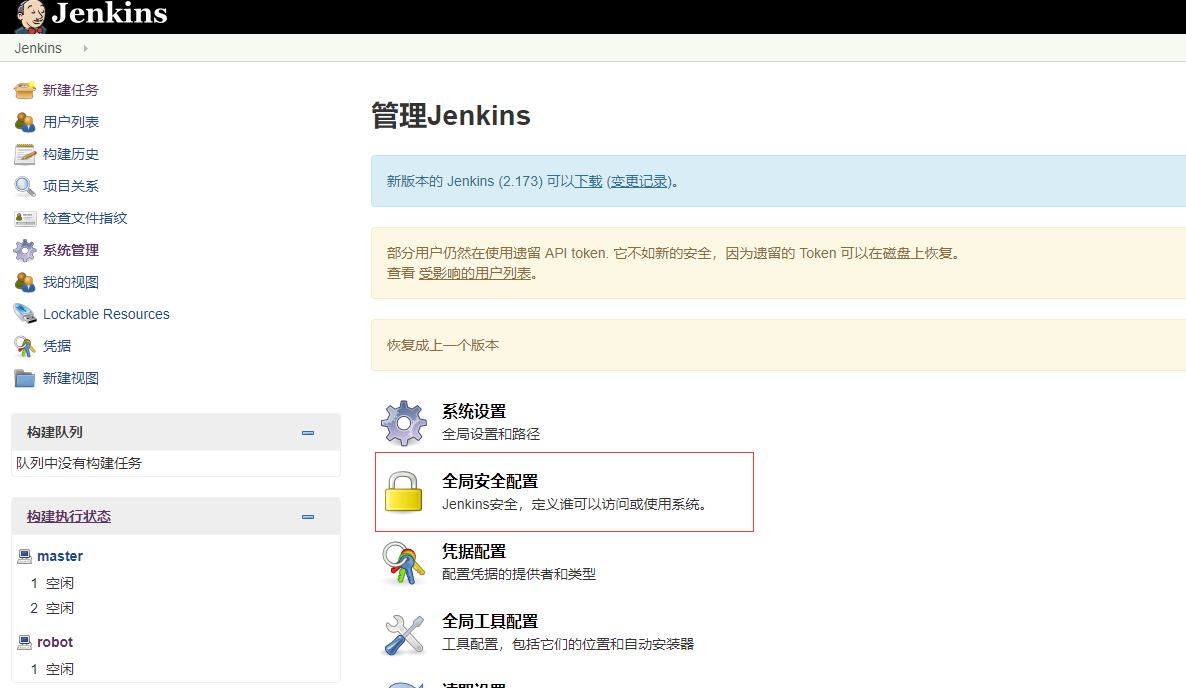Open 我的视图 sidebar link

tap(70, 282)
